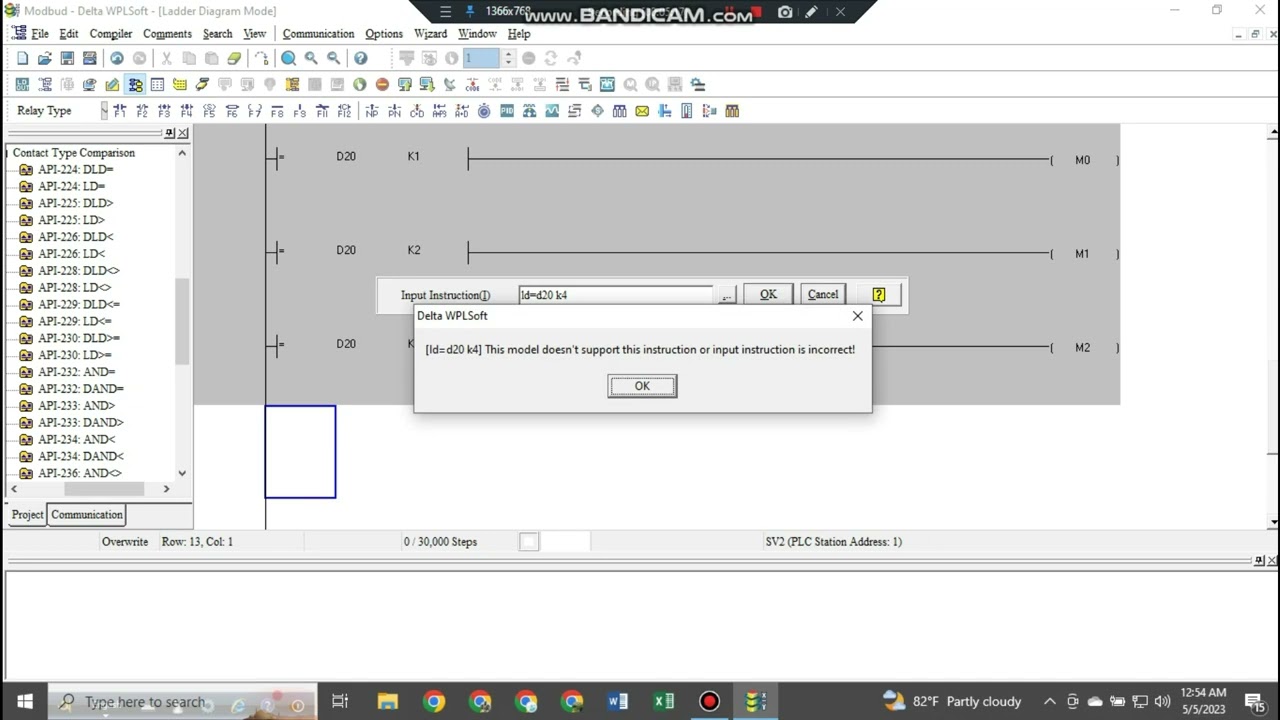Click the toolbar number stepper arrows
Viewport: 1280px width, 720px height.
pyautogui.click(x=508, y=59)
